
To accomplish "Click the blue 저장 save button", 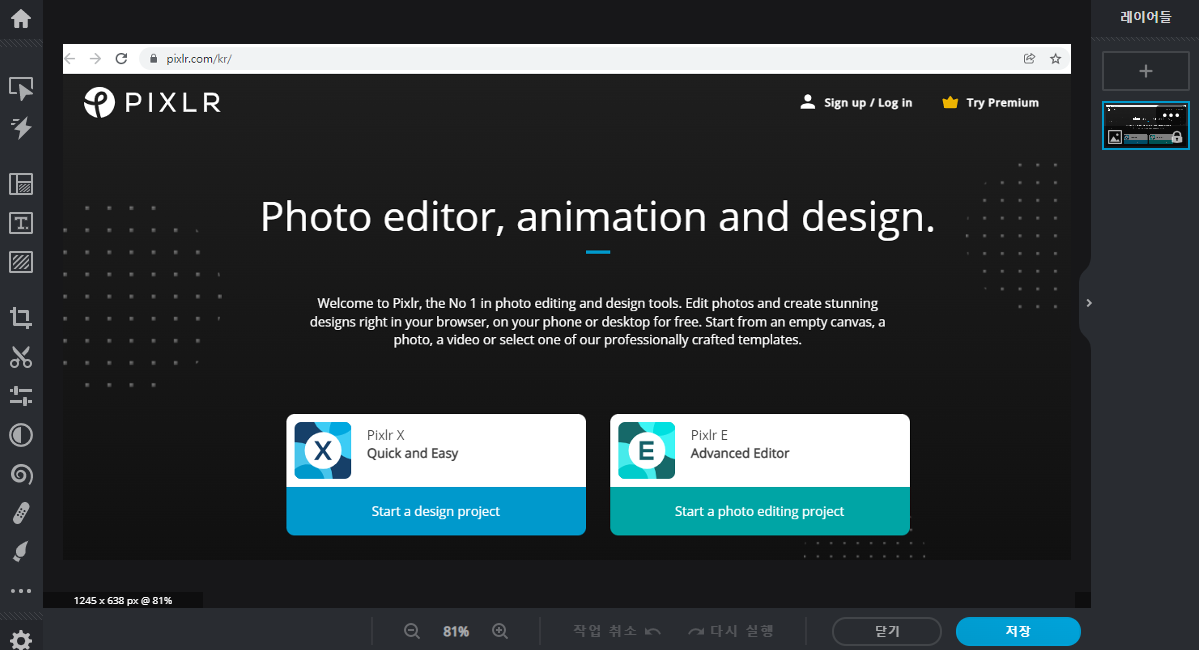I will (1018, 632).
